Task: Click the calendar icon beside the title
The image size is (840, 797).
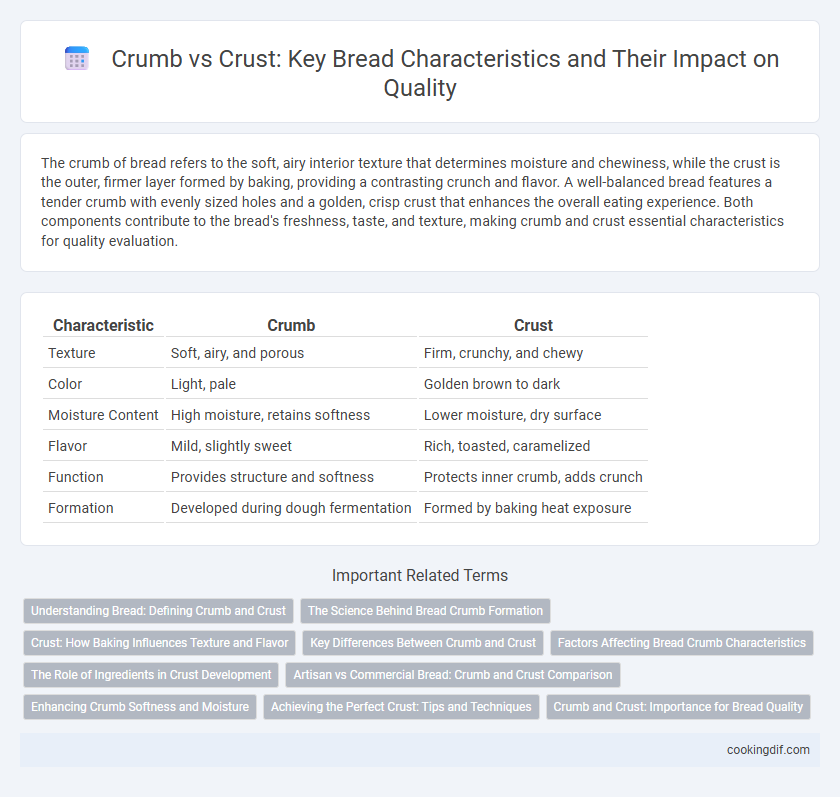Action: (x=77, y=58)
